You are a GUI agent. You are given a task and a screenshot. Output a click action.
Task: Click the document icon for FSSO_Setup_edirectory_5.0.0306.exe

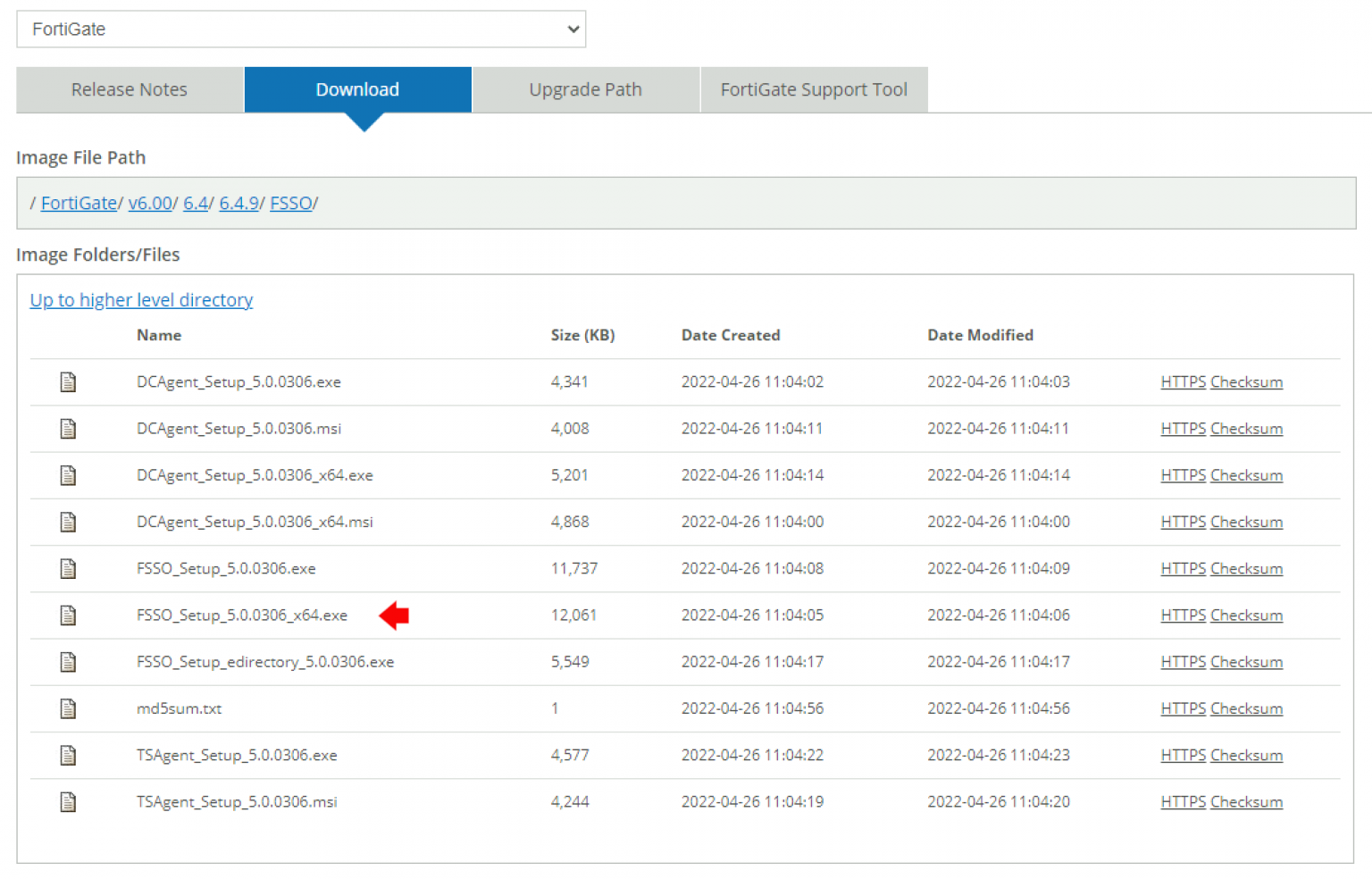(x=68, y=662)
